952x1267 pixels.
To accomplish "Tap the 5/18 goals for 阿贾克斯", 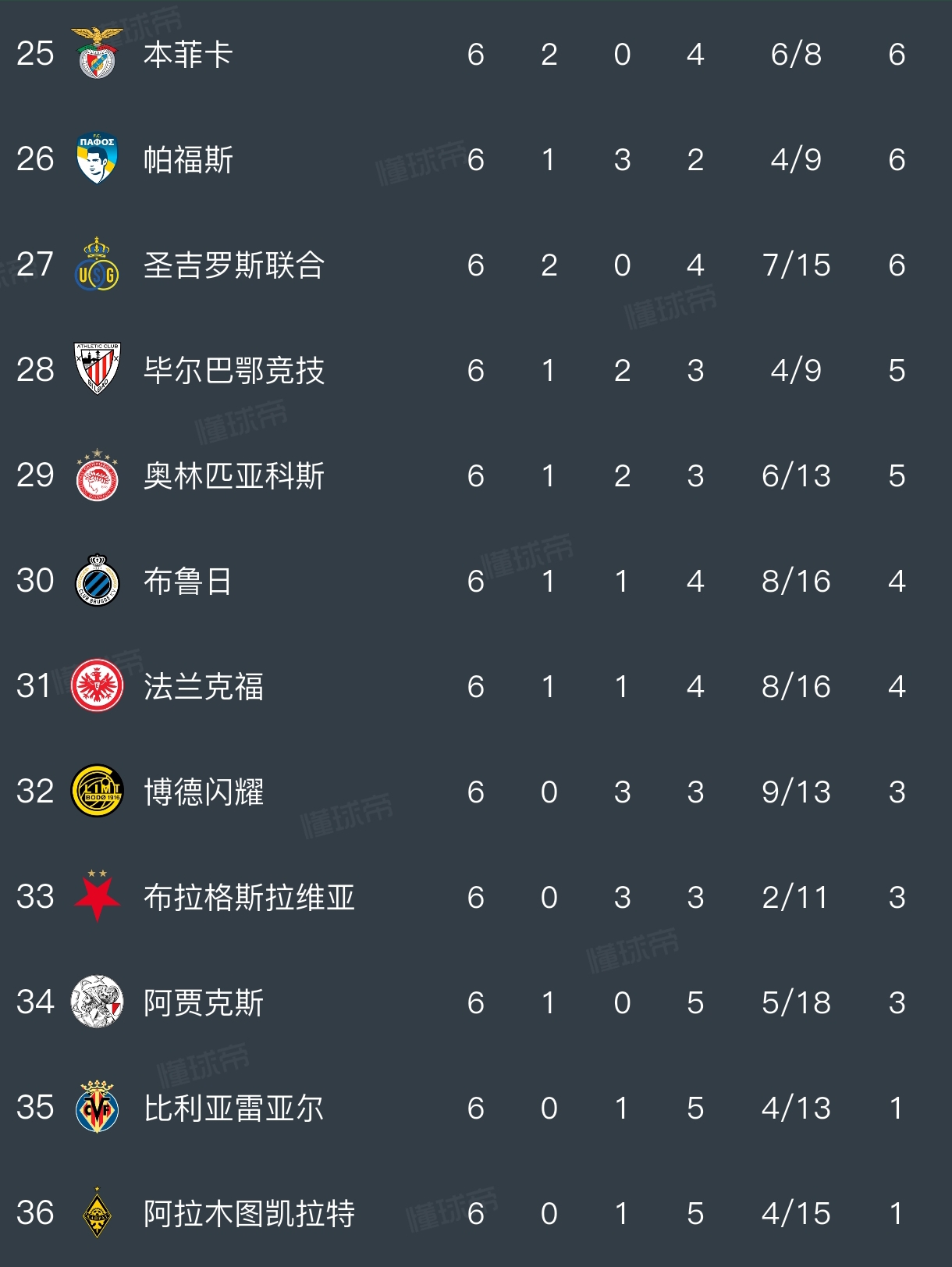I will pyautogui.click(x=796, y=1002).
